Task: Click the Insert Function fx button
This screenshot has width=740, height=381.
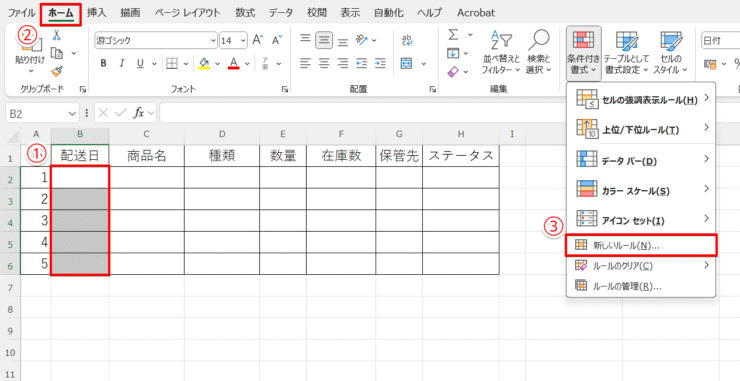Action: tap(138, 113)
